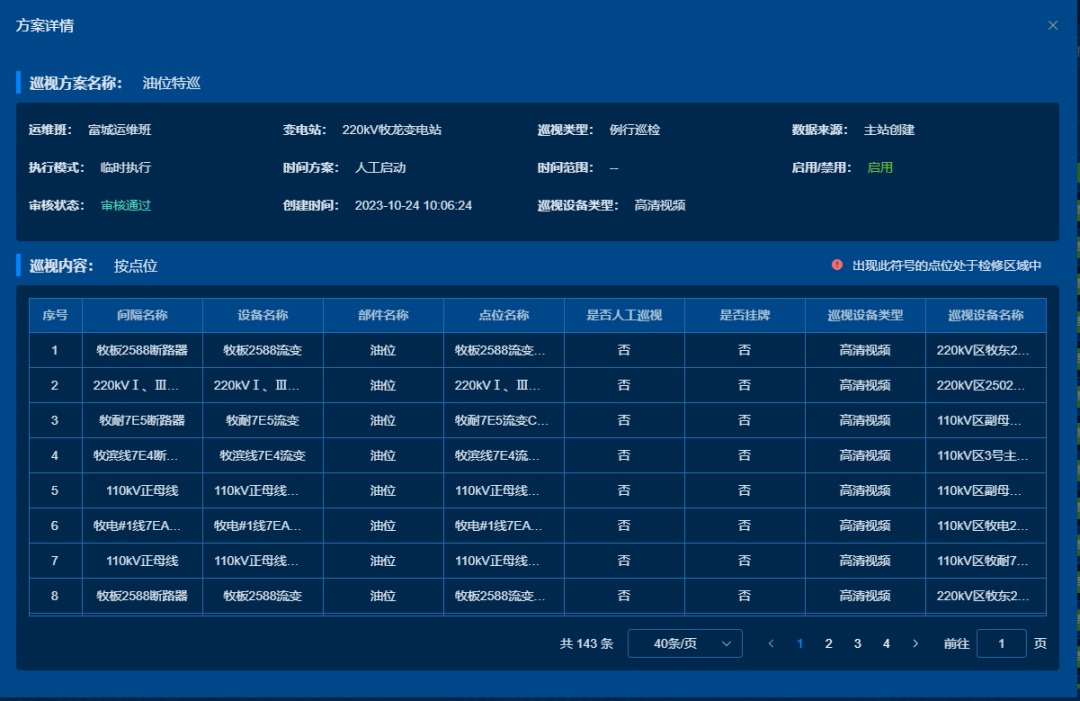
Task: Click the 前往 page number input field
Action: coord(1001,644)
